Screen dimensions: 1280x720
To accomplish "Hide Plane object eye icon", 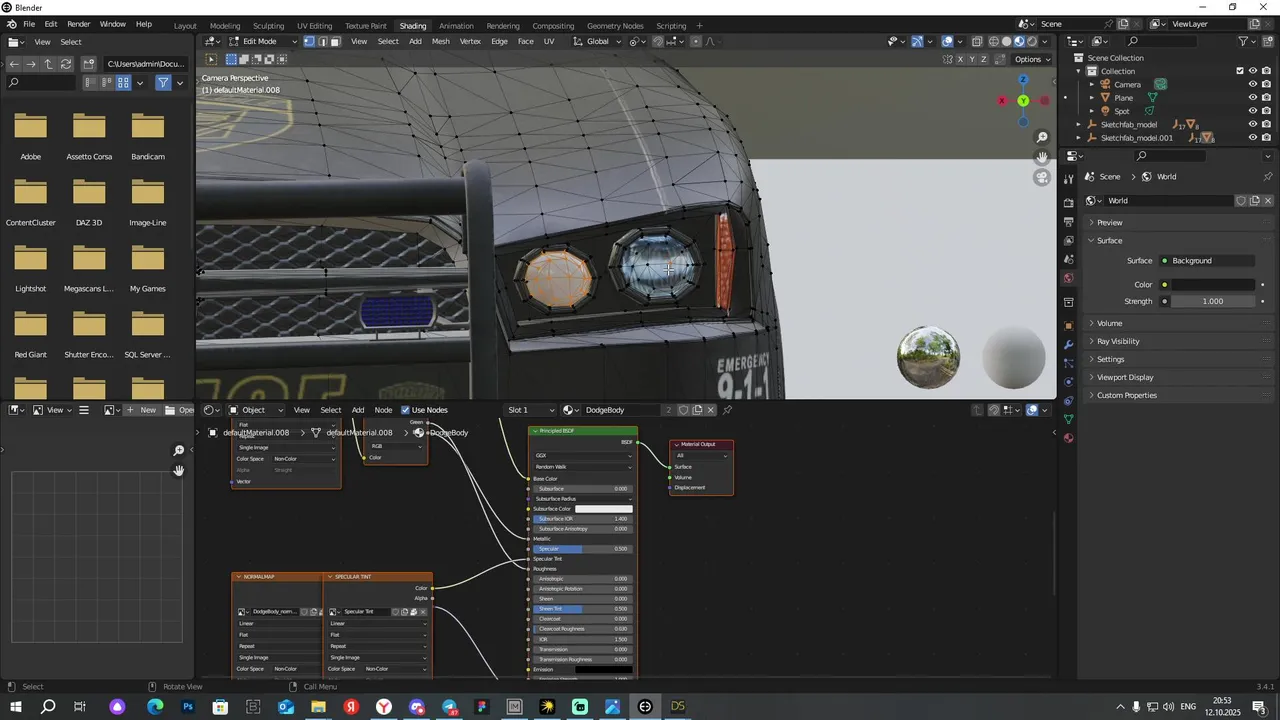I will pyautogui.click(x=1252, y=98).
